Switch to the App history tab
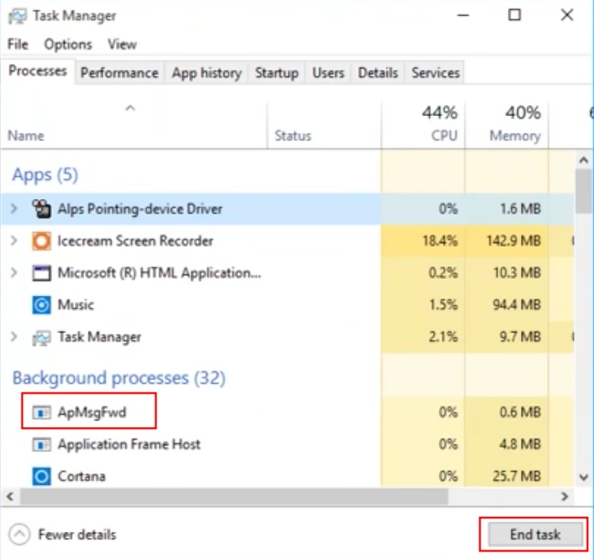 [206, 73]
